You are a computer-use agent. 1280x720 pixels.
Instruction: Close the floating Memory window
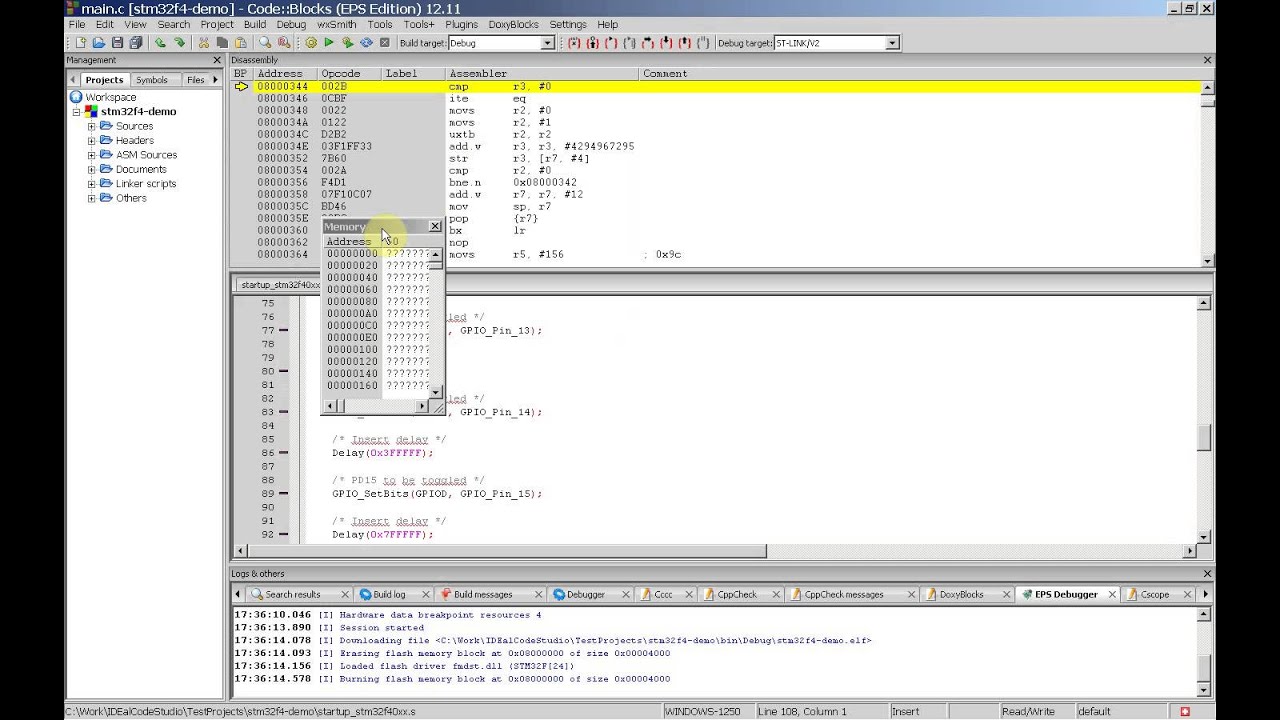click(435, 227)
